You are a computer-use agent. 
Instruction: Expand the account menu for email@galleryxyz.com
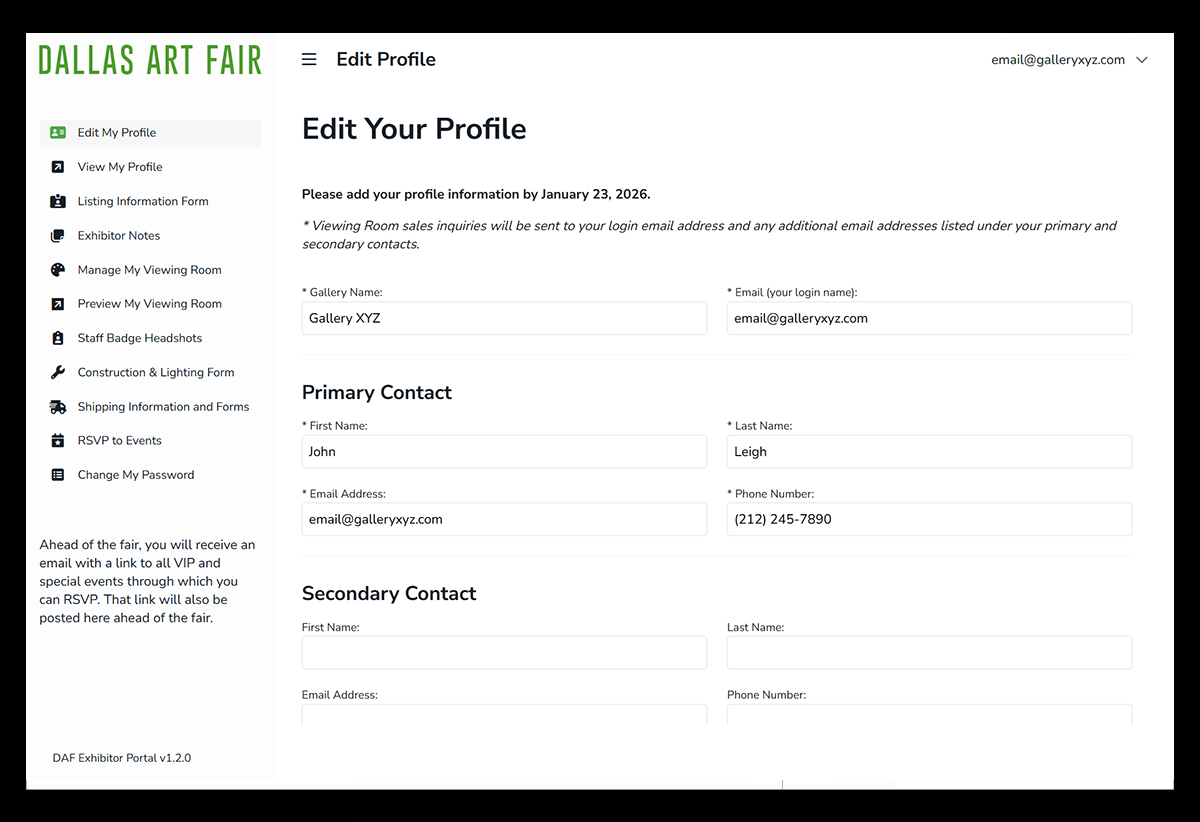(x=1069, y=59)
